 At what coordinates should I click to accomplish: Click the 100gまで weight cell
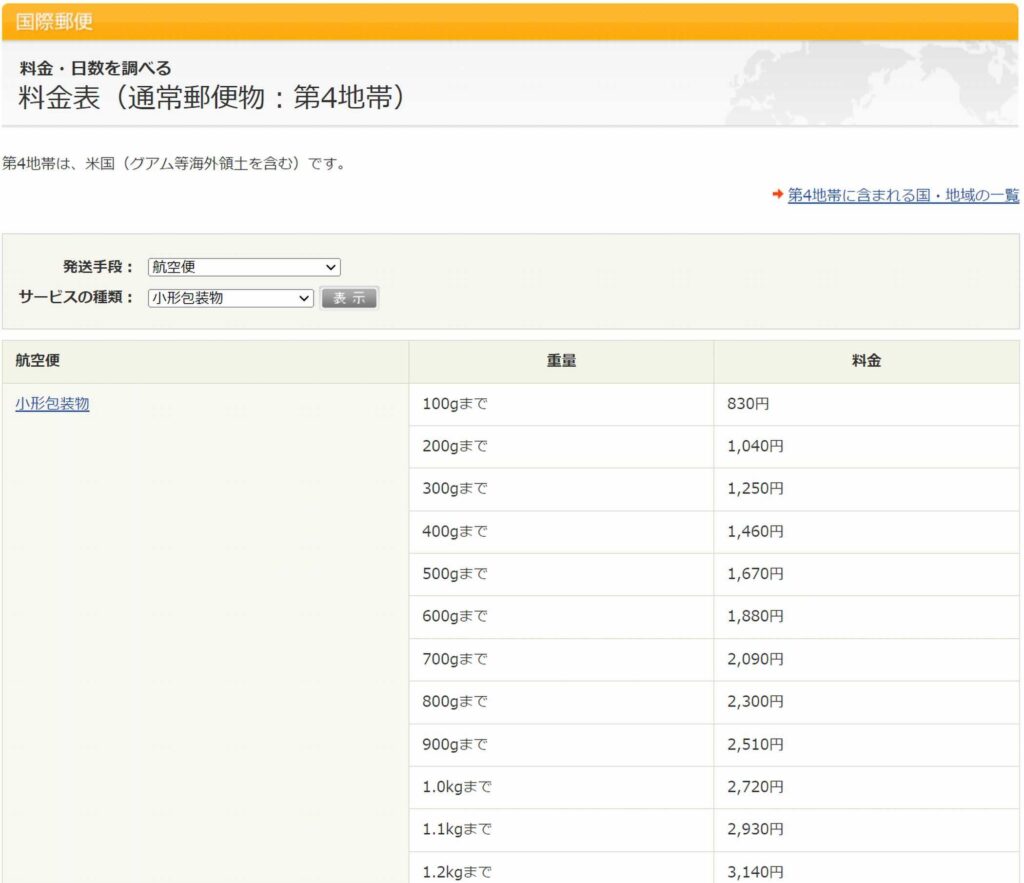454,404
